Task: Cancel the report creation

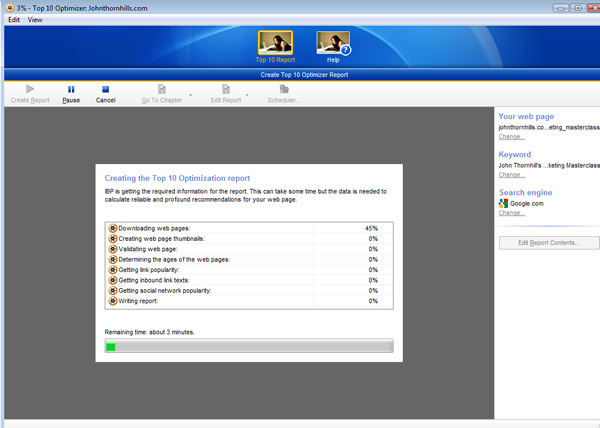Action: click(x=106, y=94)
